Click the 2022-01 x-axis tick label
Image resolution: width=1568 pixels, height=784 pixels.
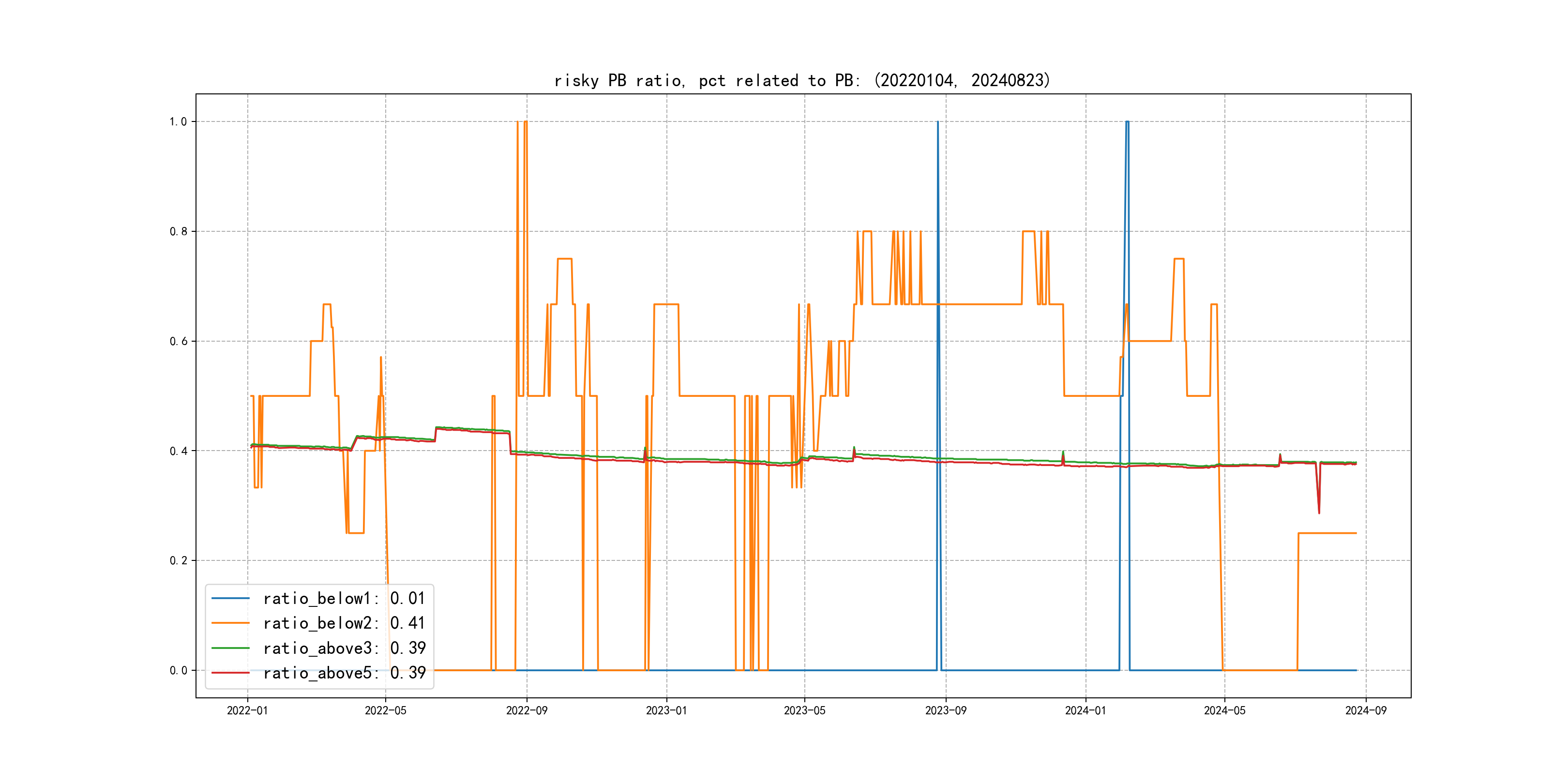click(247, 710)
